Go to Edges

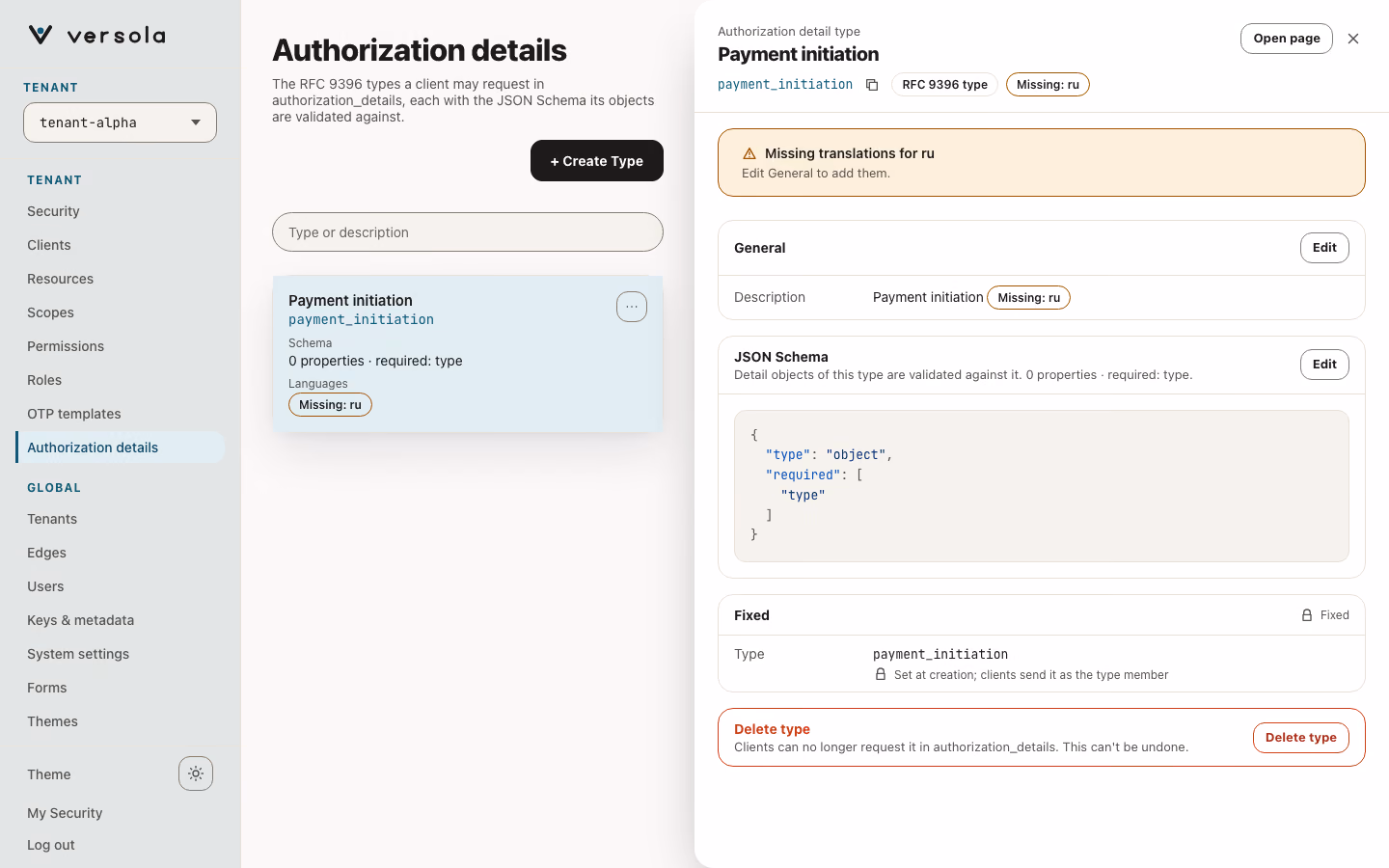click(121, 553)
